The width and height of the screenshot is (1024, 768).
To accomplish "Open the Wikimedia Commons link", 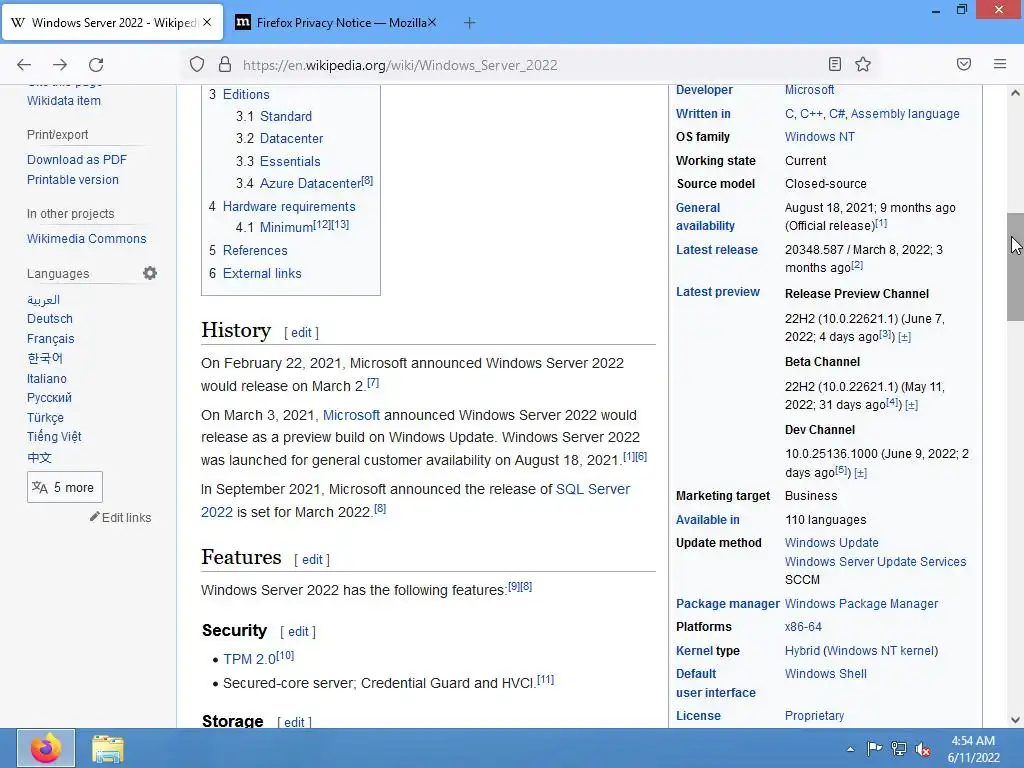I will tap(86, 238).
